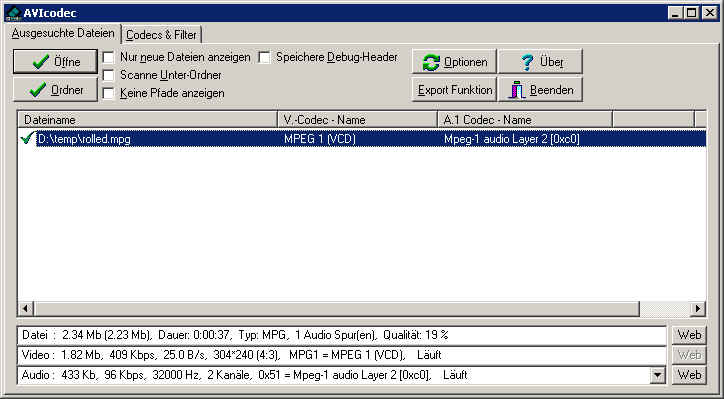The height and width of the screenshot is (399, 724).
Task: Click the Öffne button
Action: (x=55, y=61)
